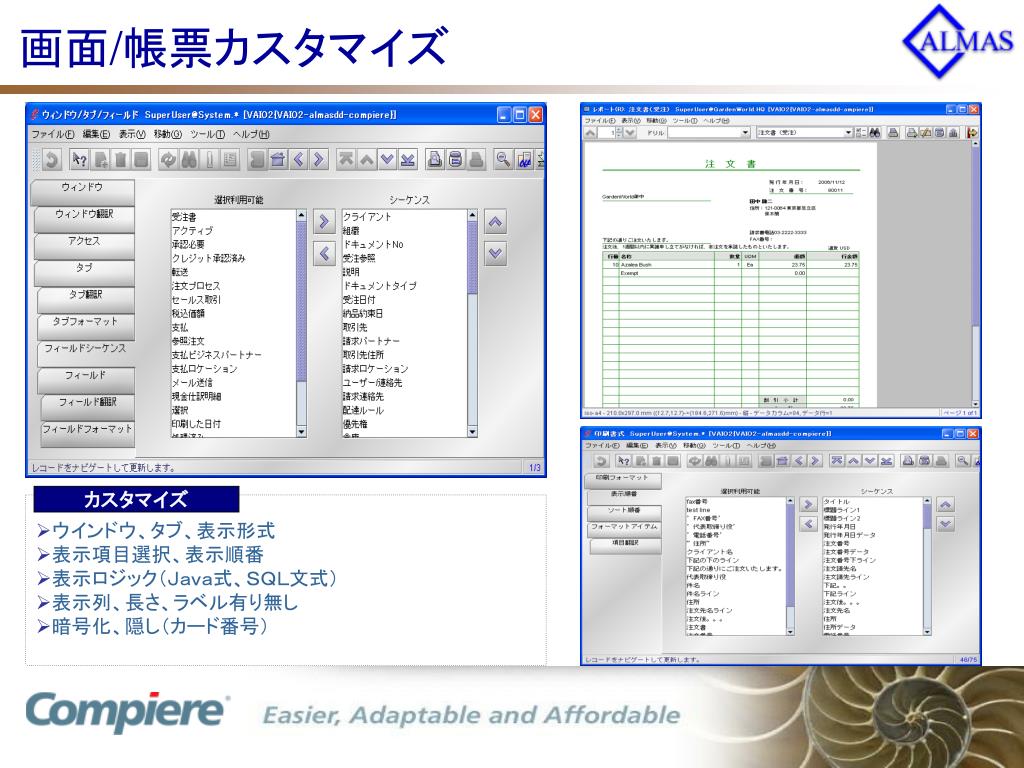The height and width of the screenshot is (768, 1024).
Task: Click the magnifier zoom icon in the ウィンドウ/タブ/フィールド toolbar
Action: coord(503,160)
